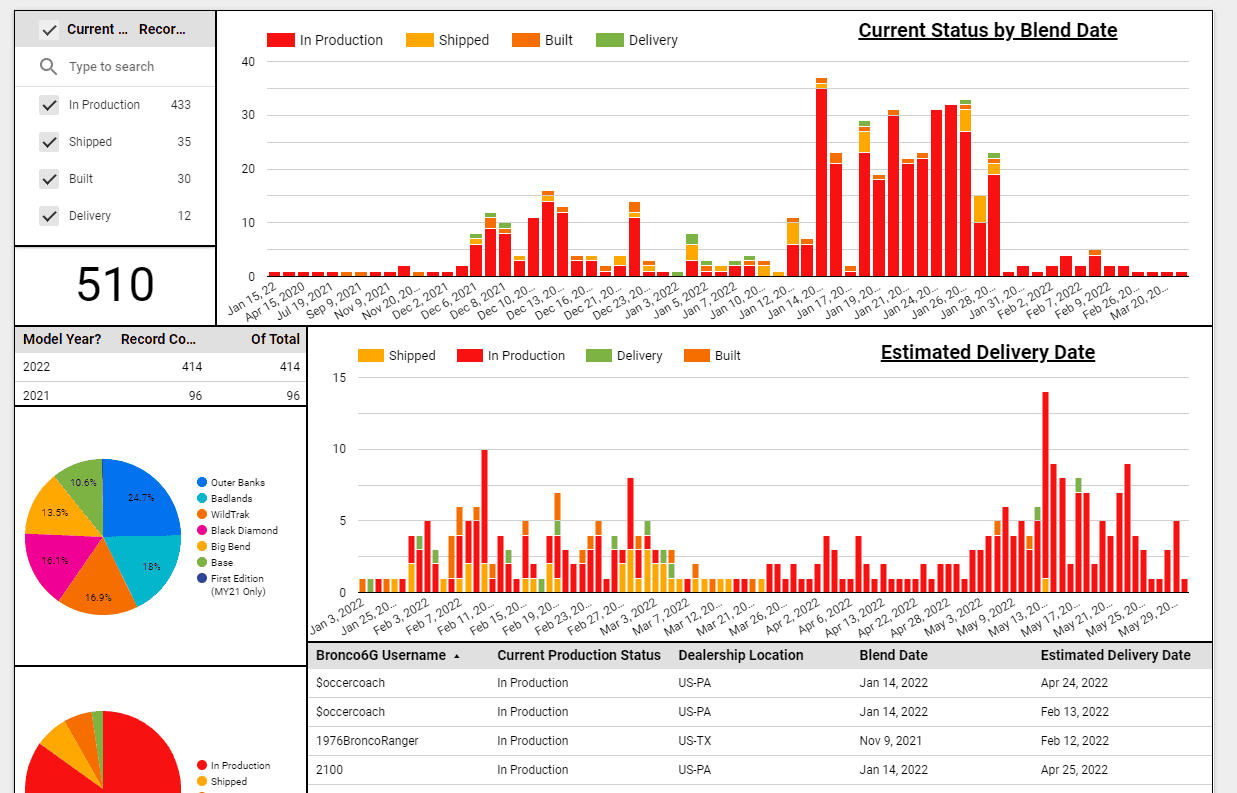Viewport: 1237px width, 793px height.
Task: Click the teal 18% pie slice
Action: [150, 565]
